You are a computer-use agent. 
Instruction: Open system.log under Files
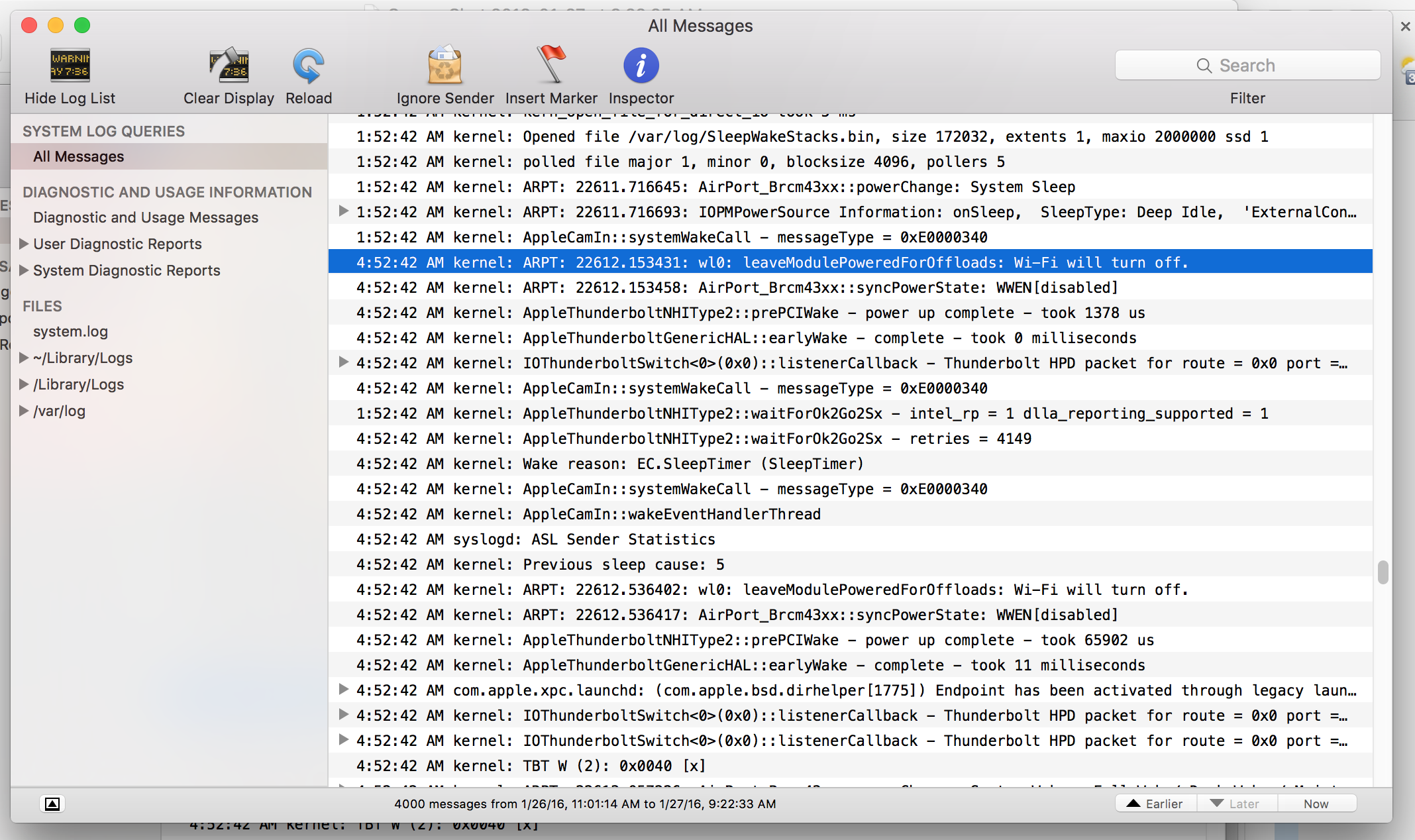[70, 331]
